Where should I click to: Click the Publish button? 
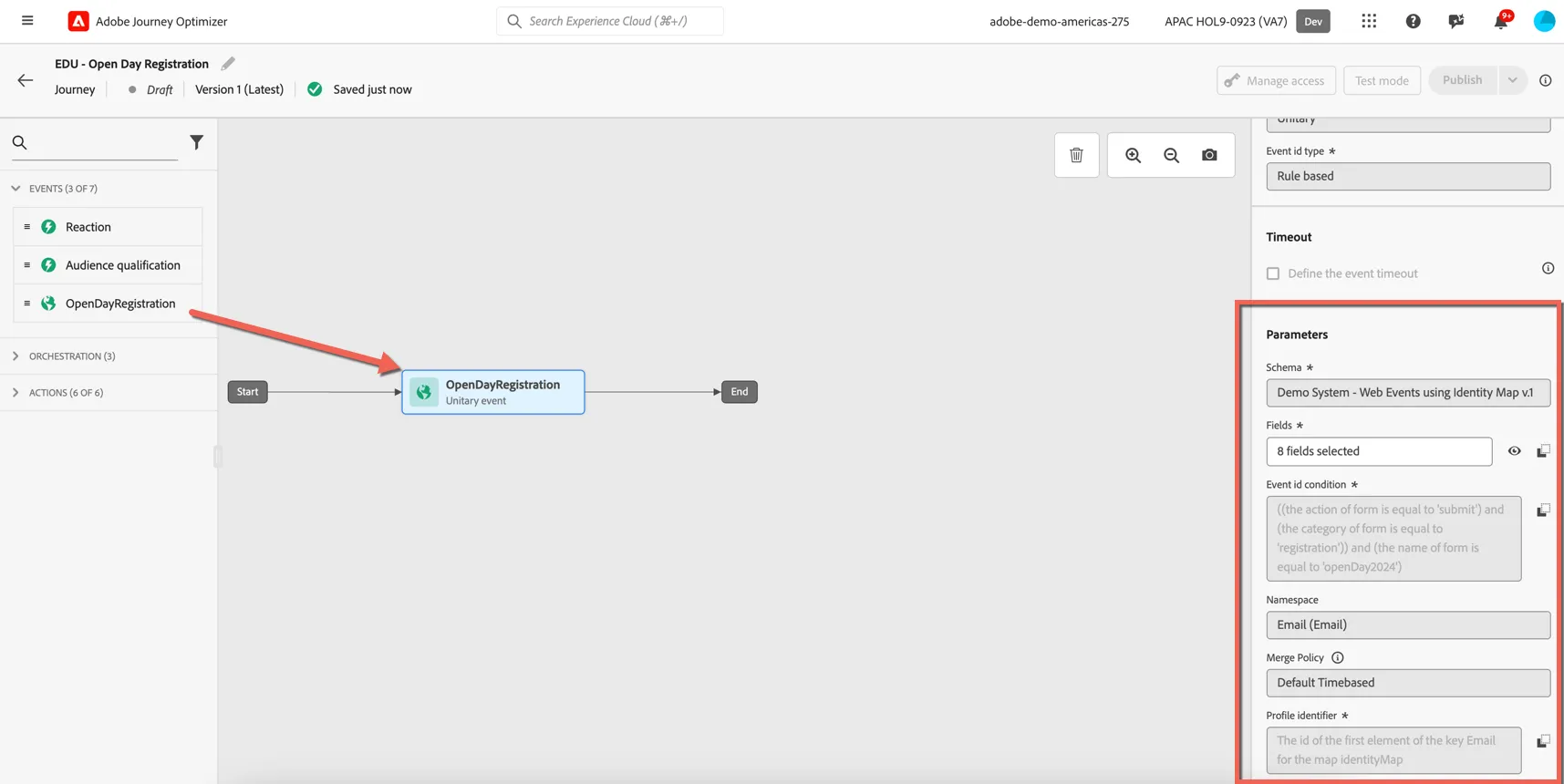[1463, 80]
